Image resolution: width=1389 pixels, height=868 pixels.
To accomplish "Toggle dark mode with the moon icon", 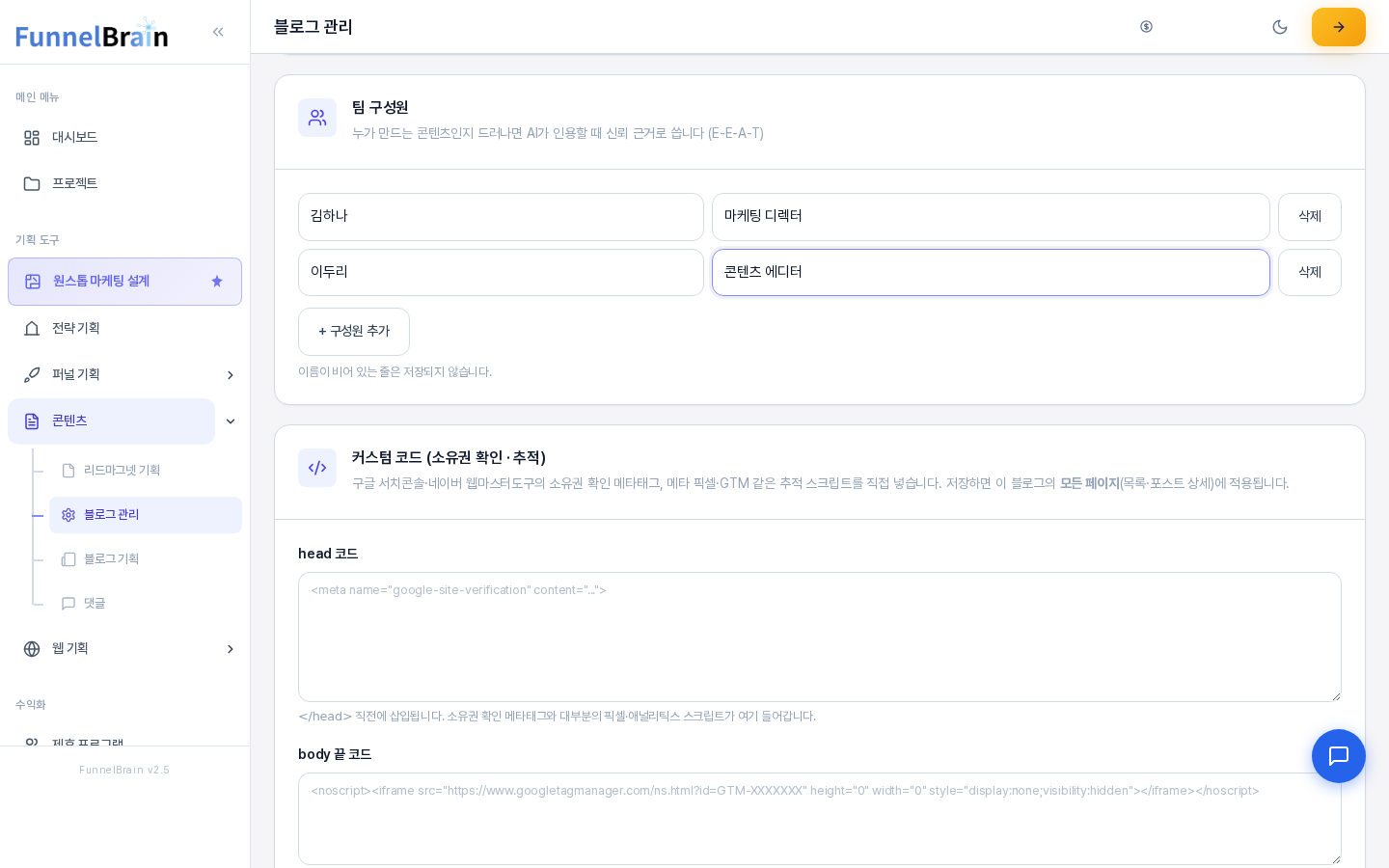I will coord(1280,27).
